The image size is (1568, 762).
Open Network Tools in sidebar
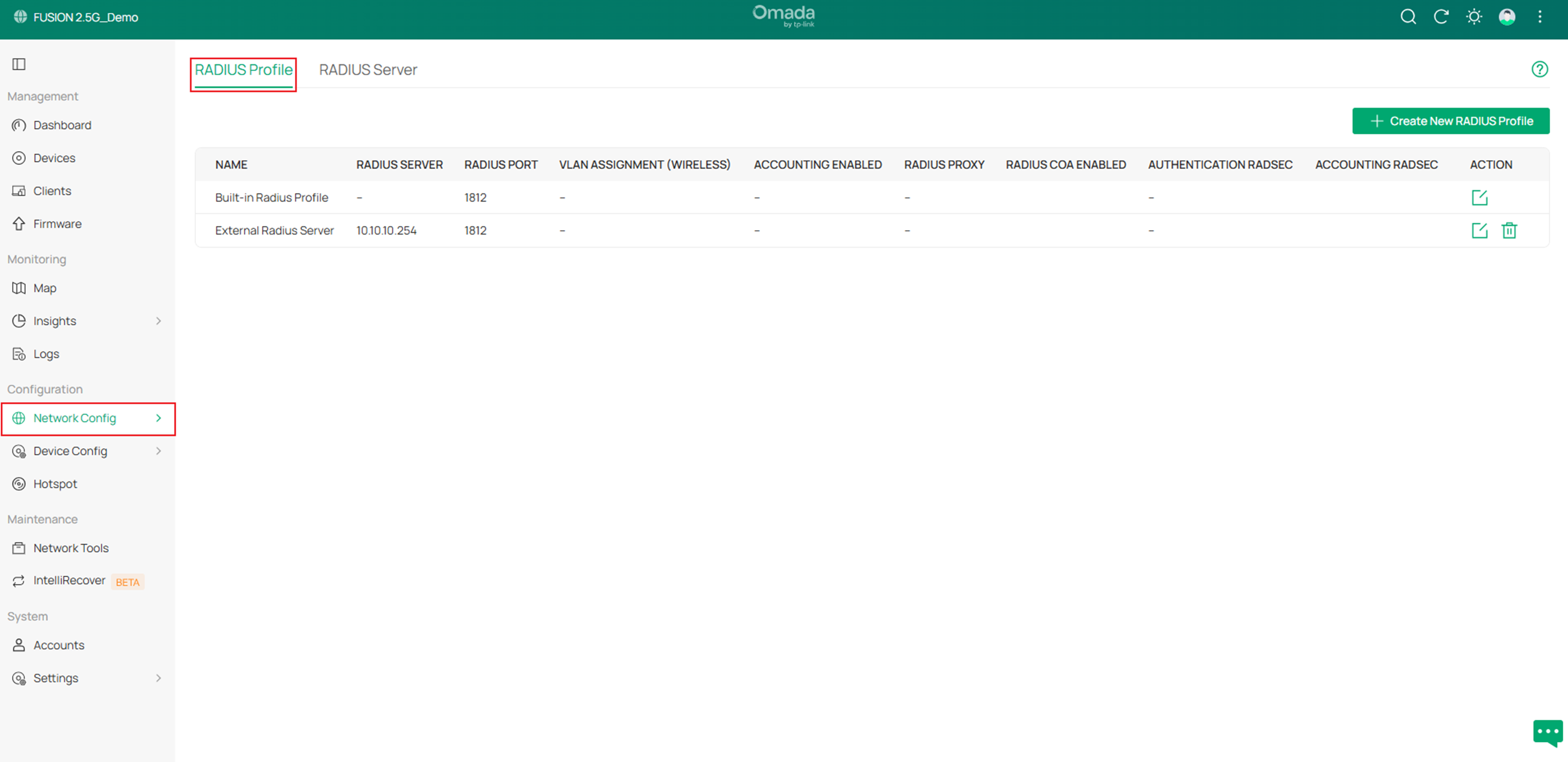pos(71,548)
